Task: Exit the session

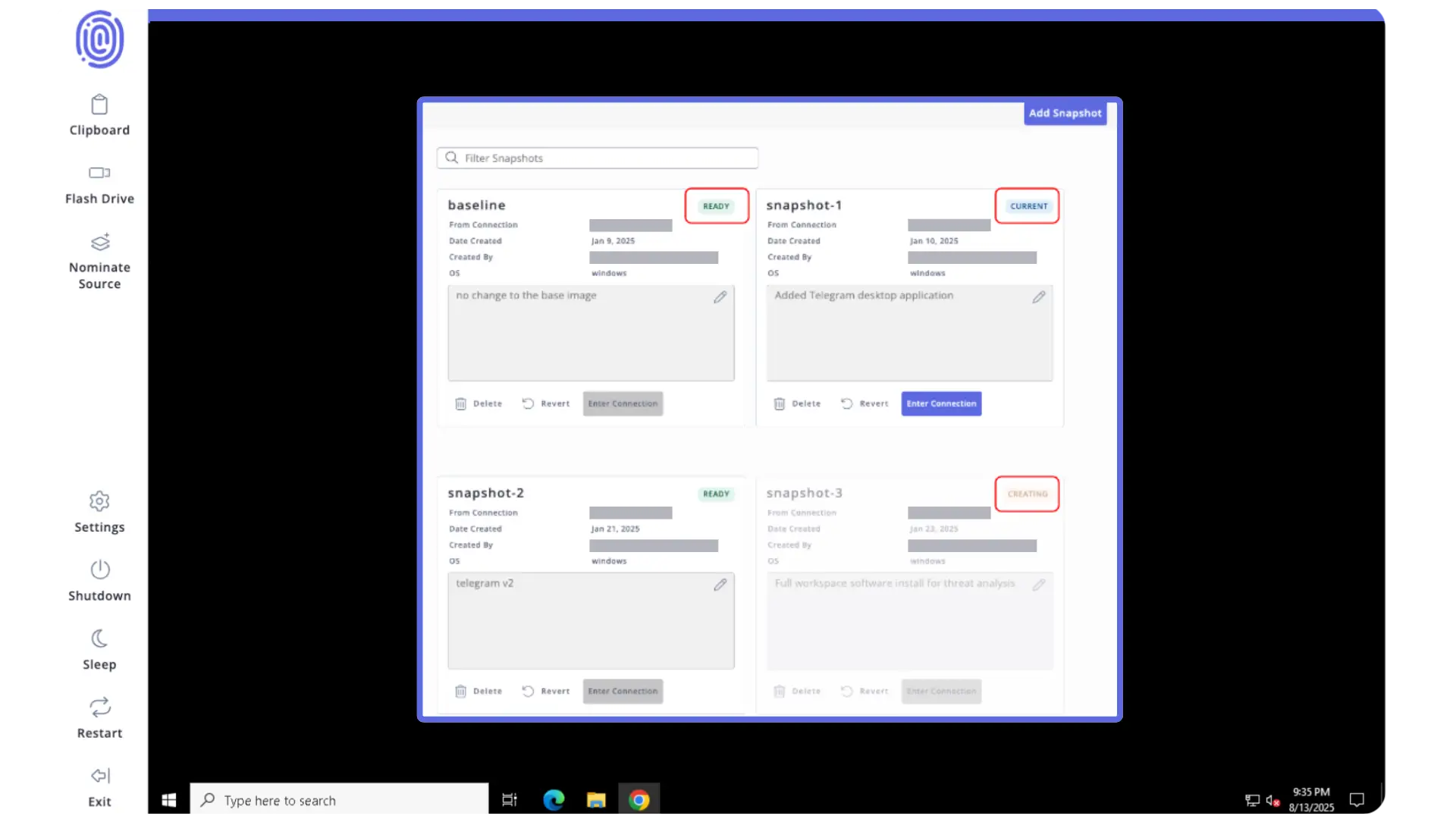Action: tap(99, 787)
